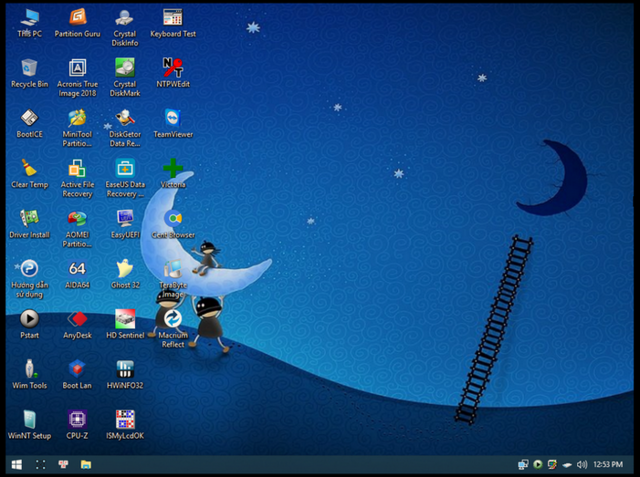Launch MiniTool Partition shortcut

coord(77,128)
